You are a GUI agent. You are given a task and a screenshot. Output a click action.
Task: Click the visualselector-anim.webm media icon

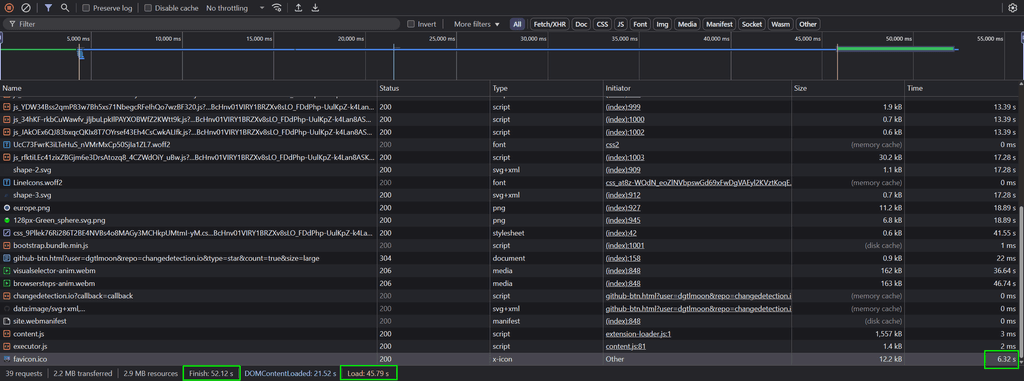pyautogui.click(x=7, y=271)
